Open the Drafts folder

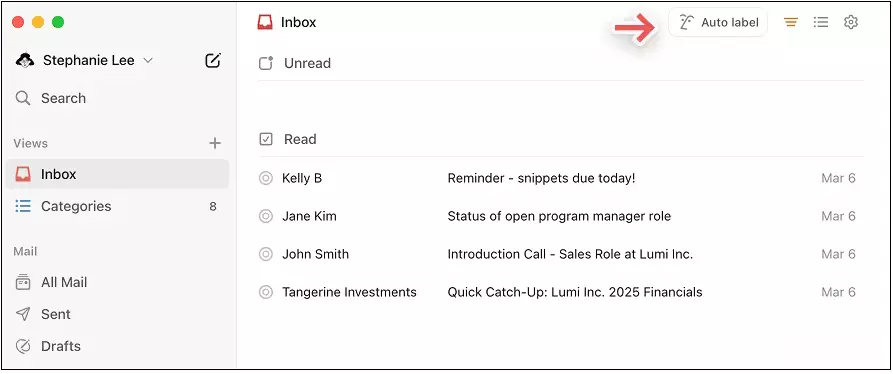click(x=117, y=346)
